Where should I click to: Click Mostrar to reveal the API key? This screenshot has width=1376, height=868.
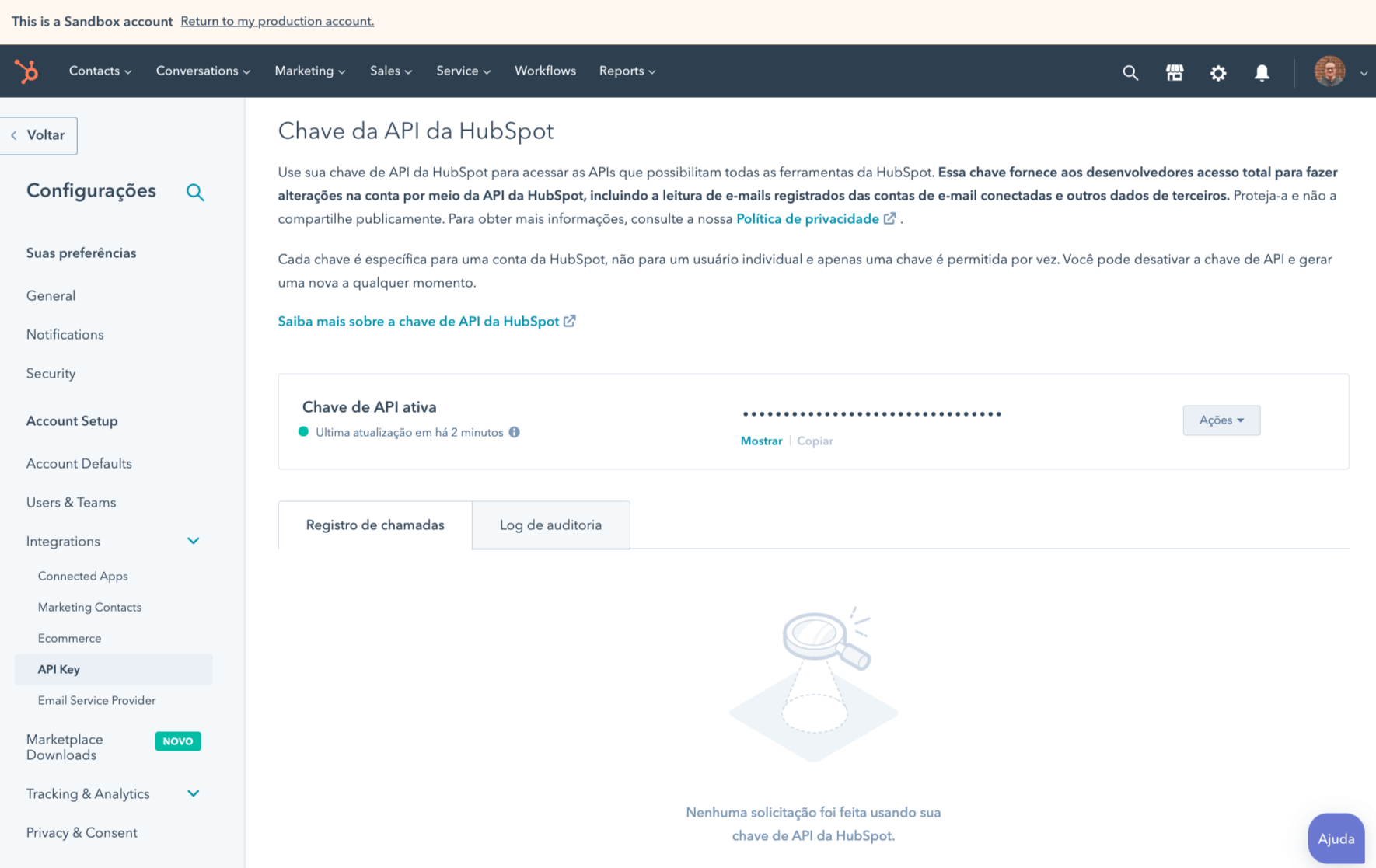tap(761, 441)
